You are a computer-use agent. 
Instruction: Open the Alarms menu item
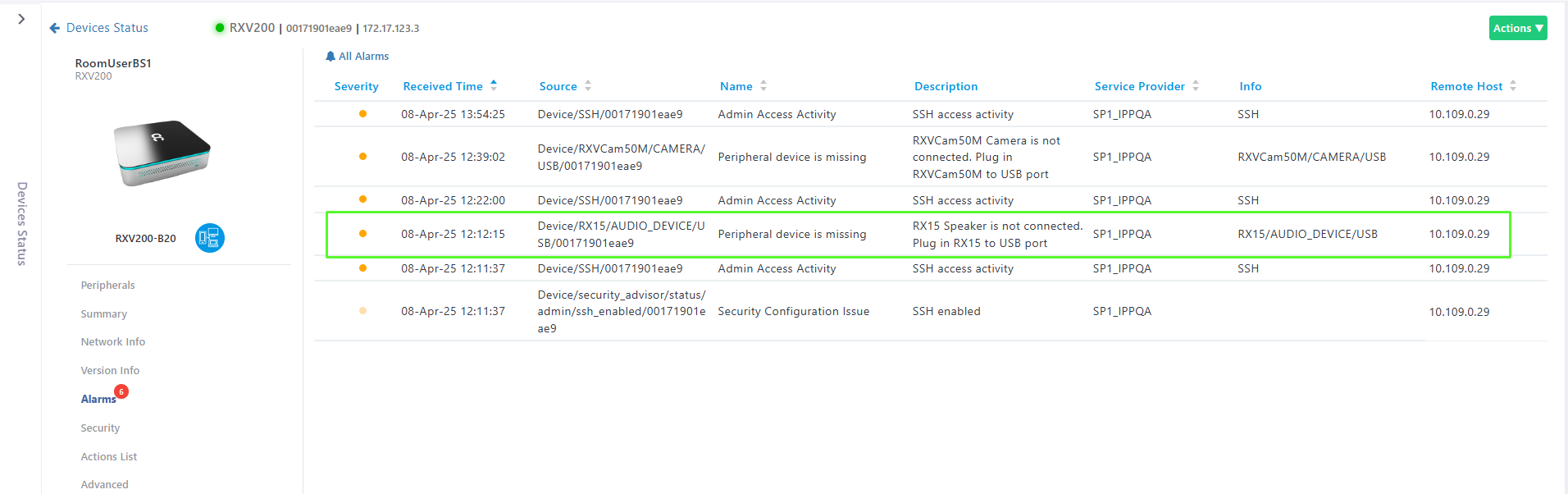click(98, 400)
